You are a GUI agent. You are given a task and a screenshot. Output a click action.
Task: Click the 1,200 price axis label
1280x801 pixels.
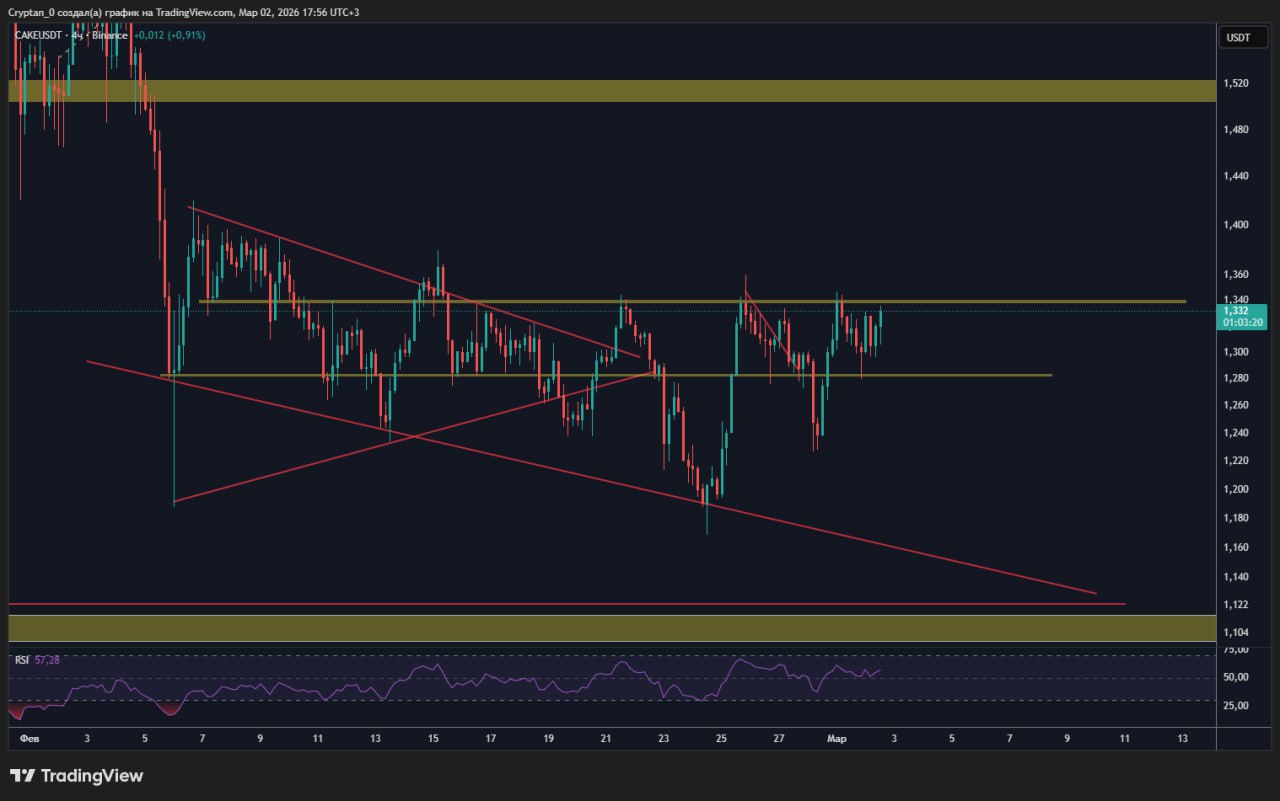point(1236,489)
